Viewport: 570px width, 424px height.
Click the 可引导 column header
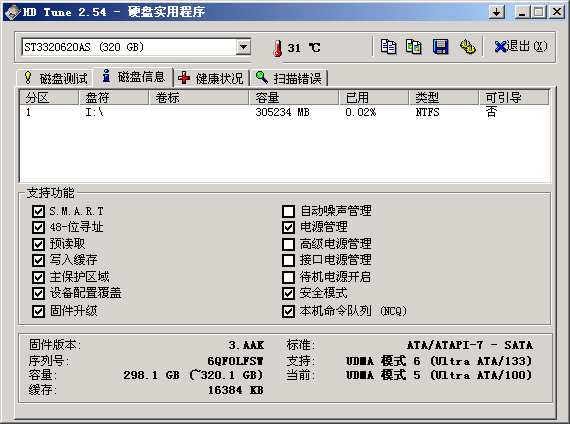coord(514,97)
